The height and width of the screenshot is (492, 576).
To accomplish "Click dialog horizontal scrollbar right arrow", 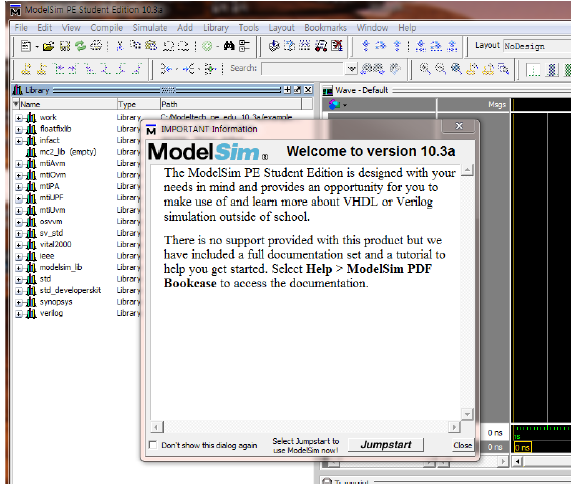I will (x=454, y=427).
